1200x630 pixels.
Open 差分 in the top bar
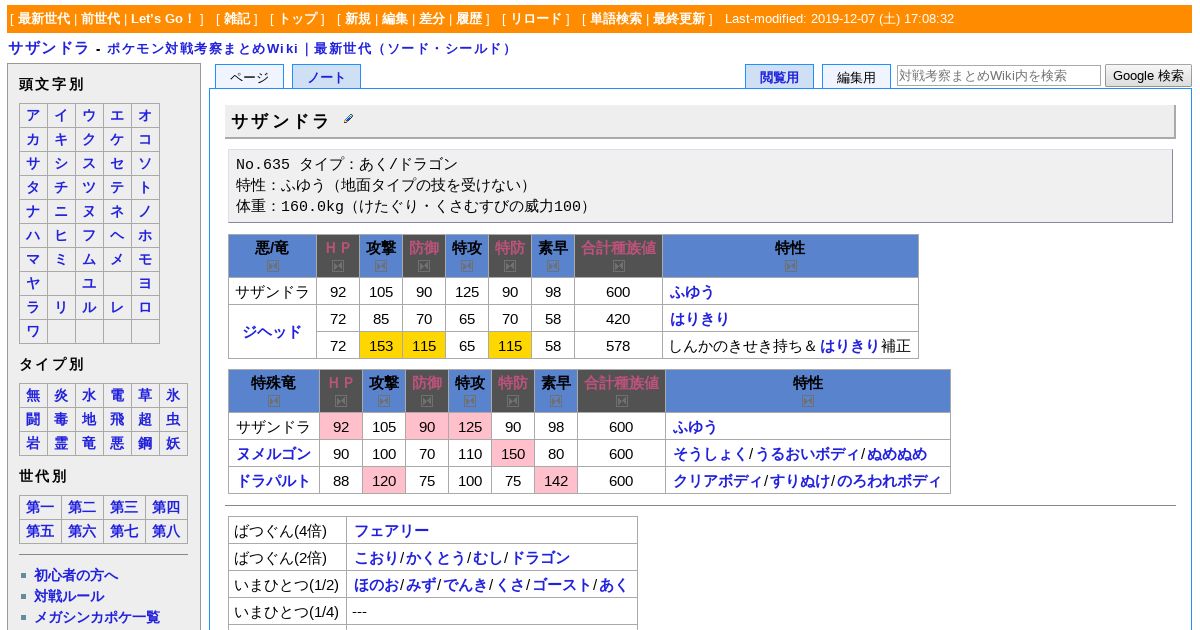pos(432,19)
